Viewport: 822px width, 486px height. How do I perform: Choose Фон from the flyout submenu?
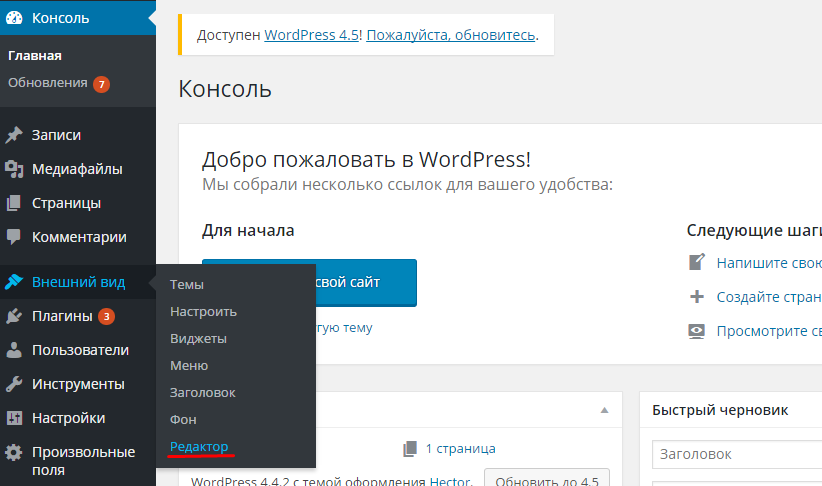click(x=183, y=420)
